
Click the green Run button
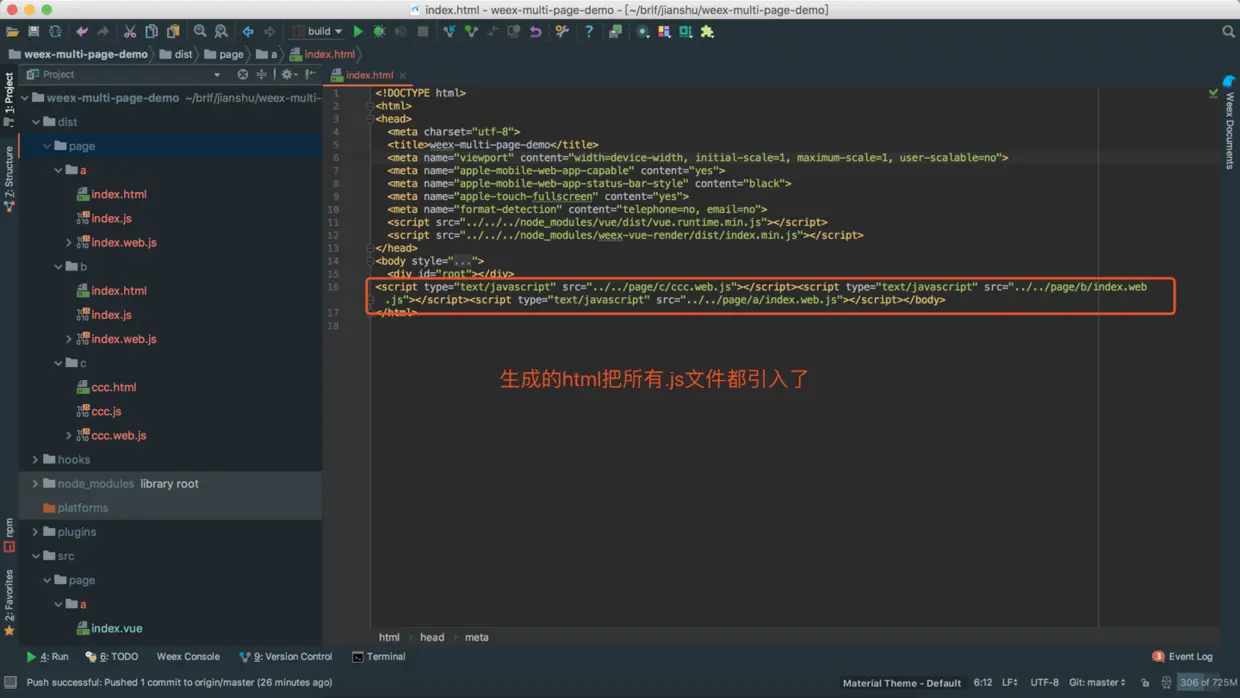coord(358,32)
